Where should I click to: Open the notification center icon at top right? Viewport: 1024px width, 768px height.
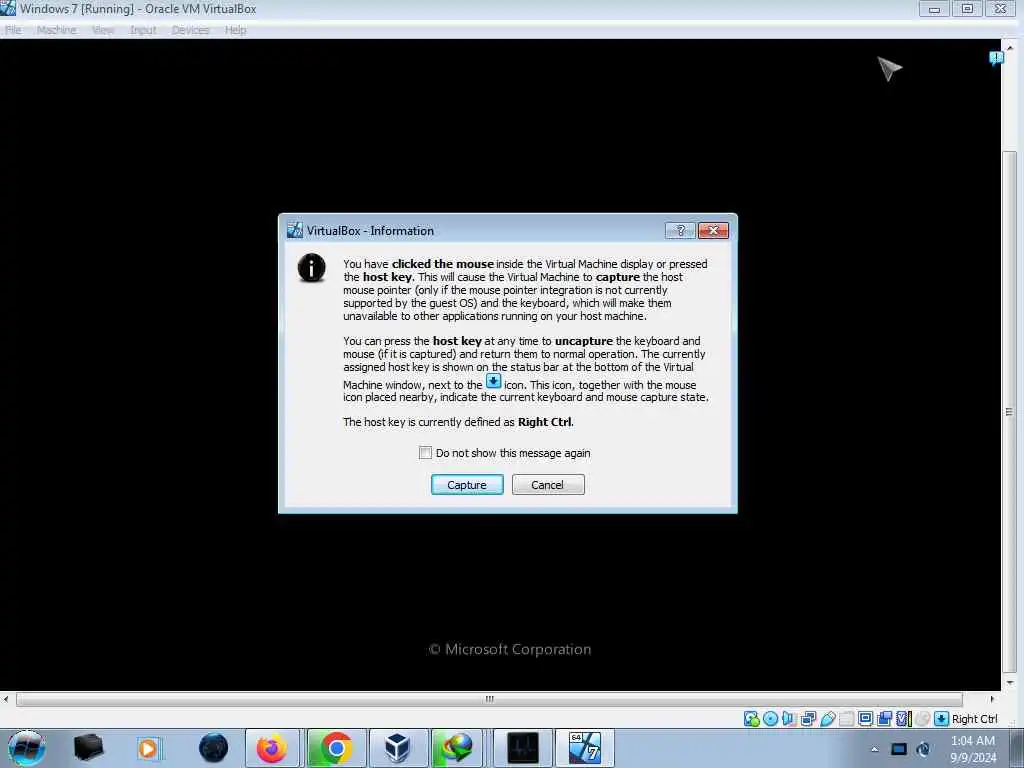coord(996,58)
